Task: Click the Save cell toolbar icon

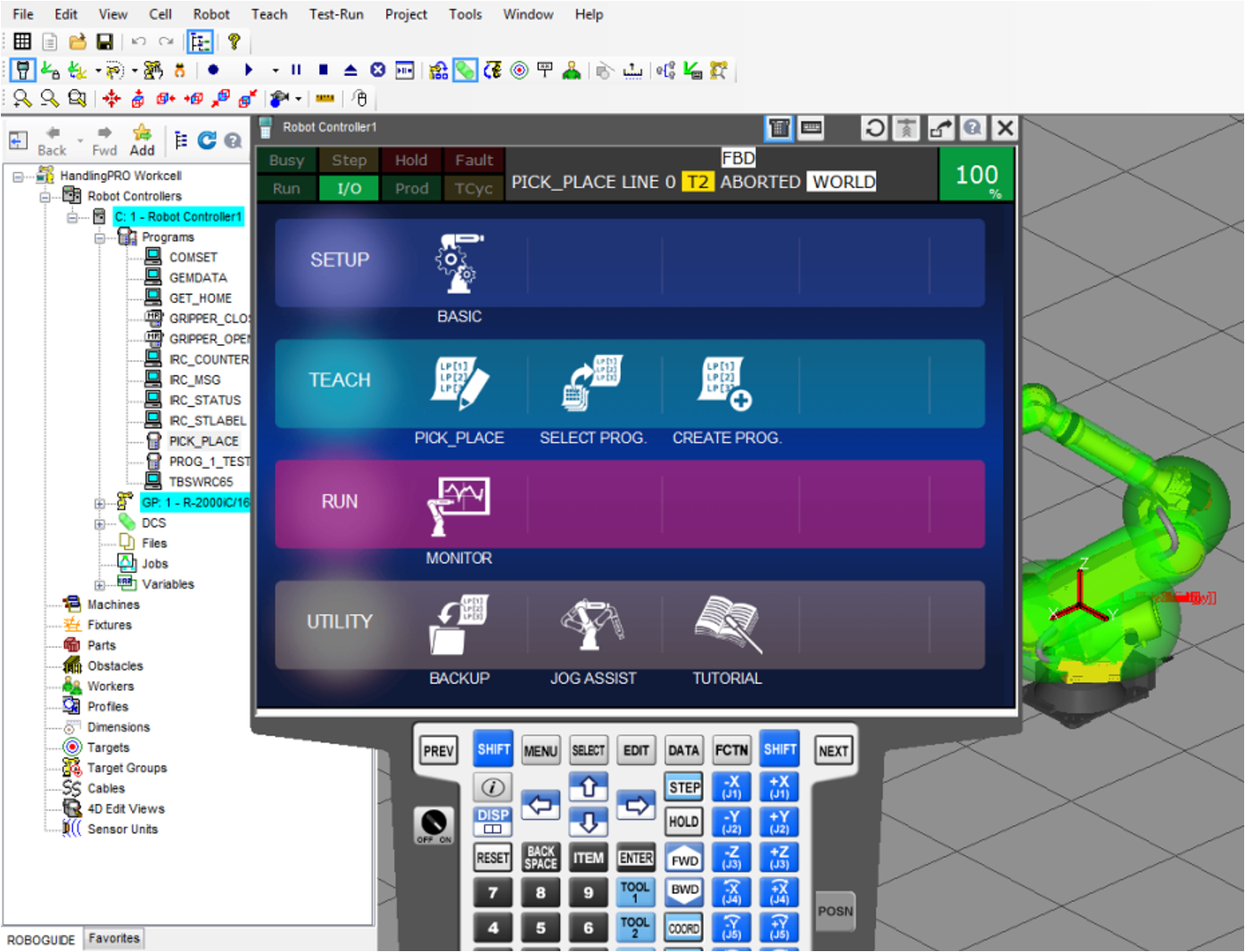Action: point(104,41)
